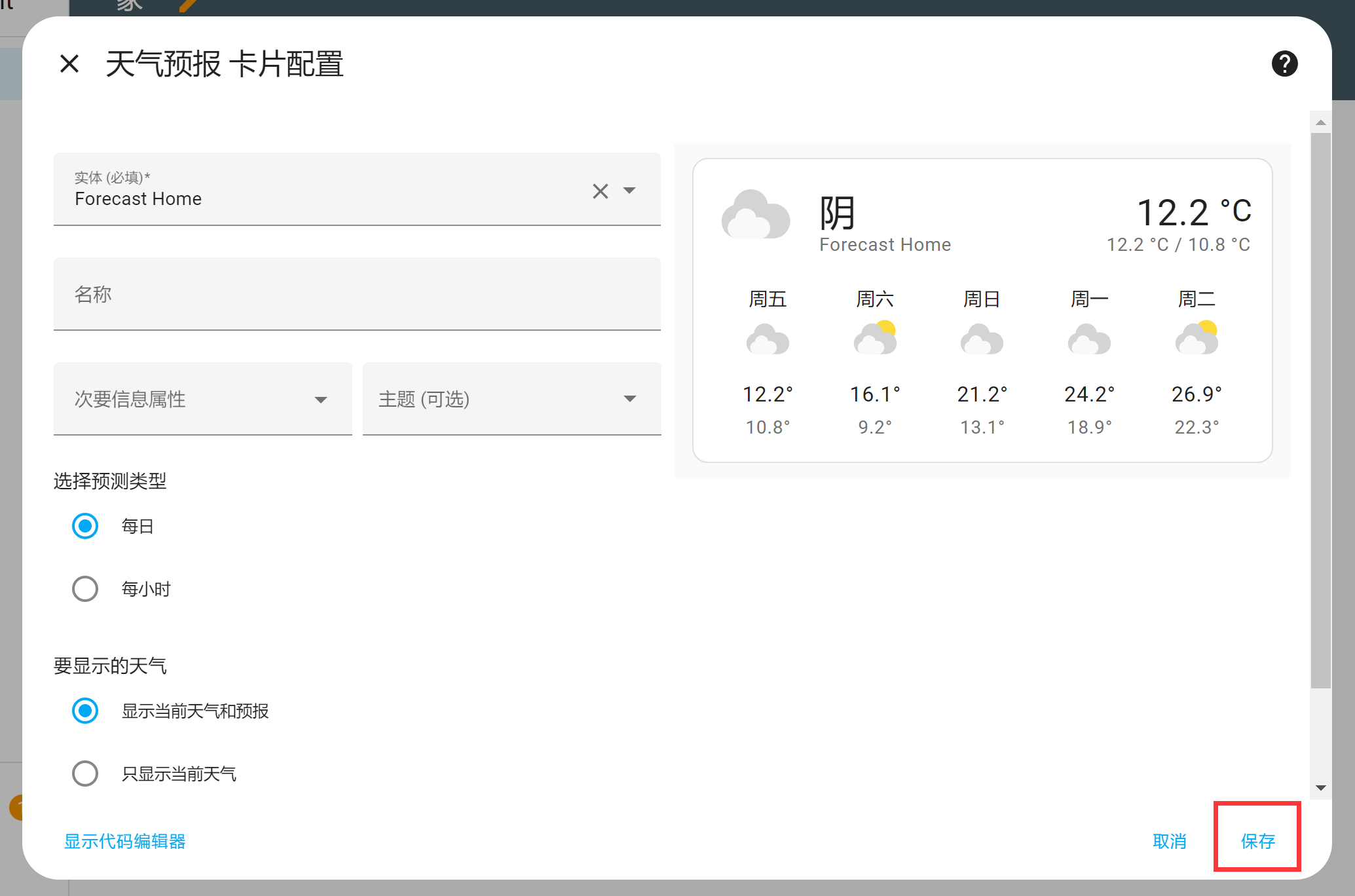Click the 24.2° high temperature for 周一
1355x896 pixels.
[1089, 394]
